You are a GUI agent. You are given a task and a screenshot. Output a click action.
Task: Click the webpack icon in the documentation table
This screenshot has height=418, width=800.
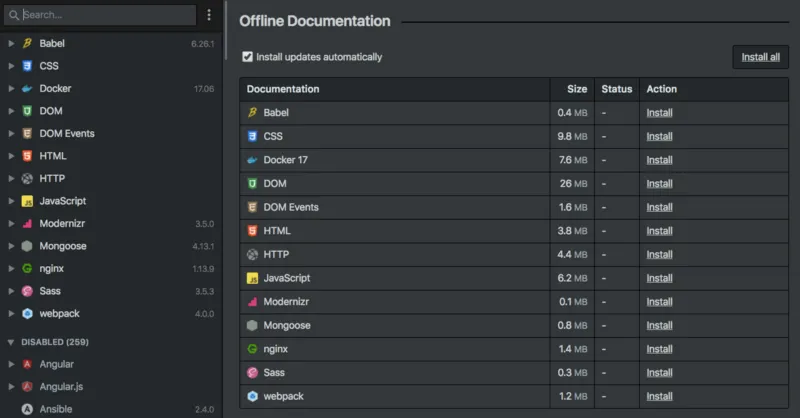pos(252,396)
